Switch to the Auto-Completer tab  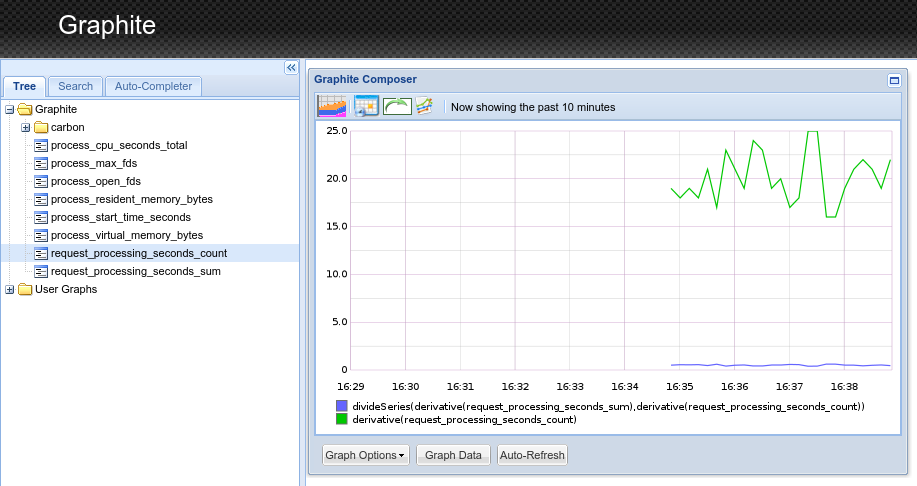tap(153, 87)
